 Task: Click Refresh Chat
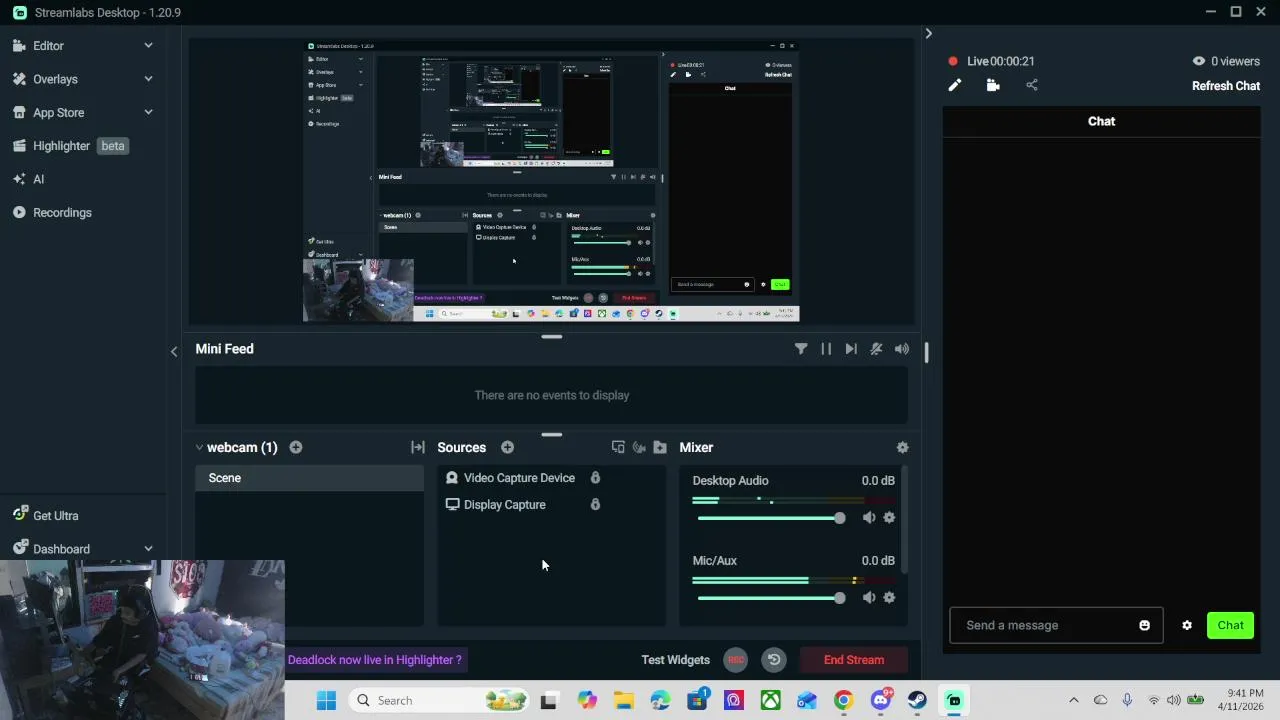tap(1226, 86)
